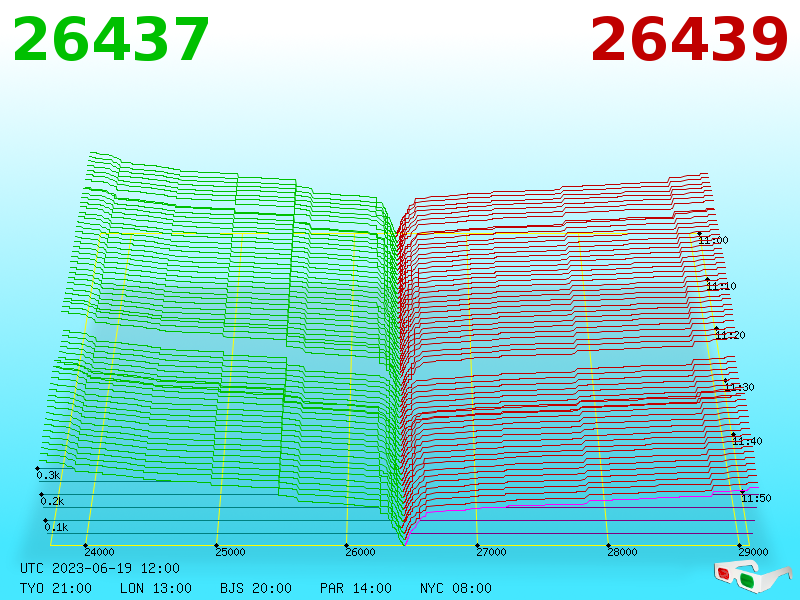Select the 11:40 time marker

747,441
